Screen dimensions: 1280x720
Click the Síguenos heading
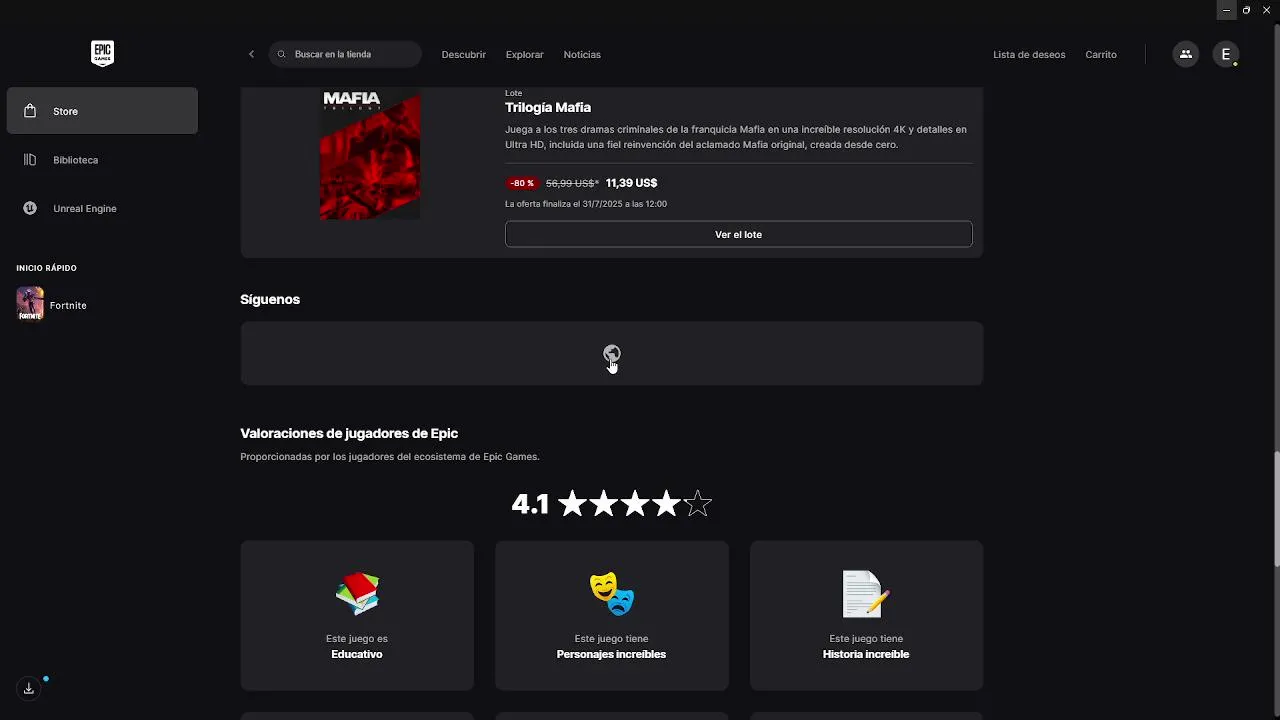coord(270,299)
